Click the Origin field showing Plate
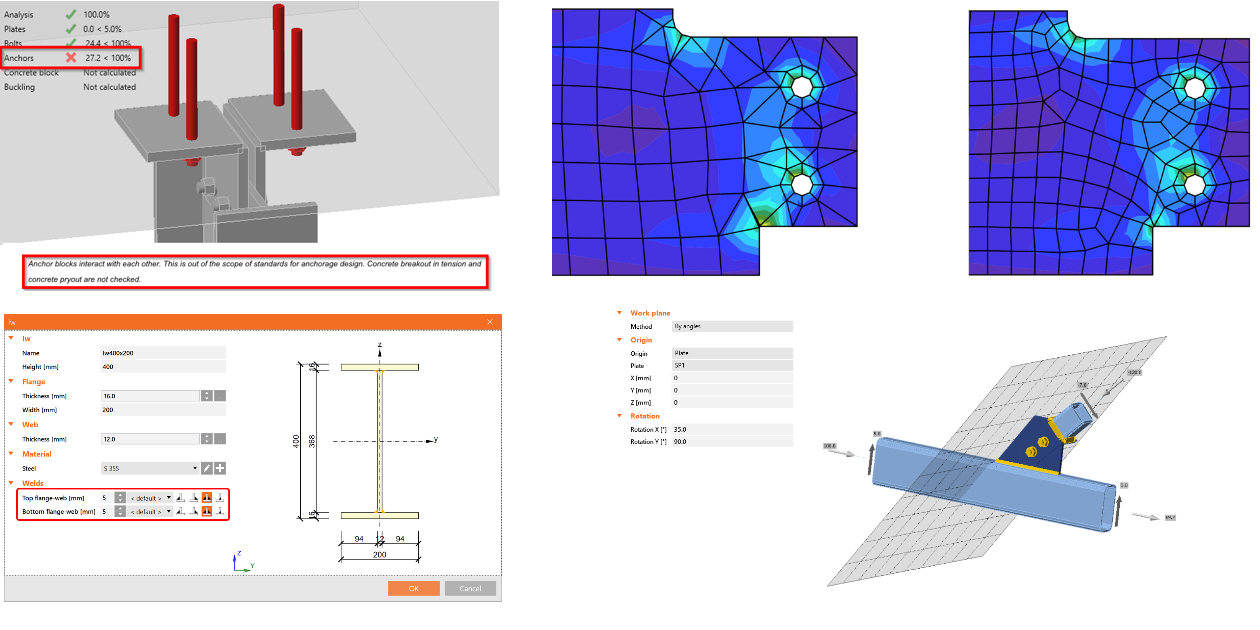The image size is (1260, 630). point(732,353)
